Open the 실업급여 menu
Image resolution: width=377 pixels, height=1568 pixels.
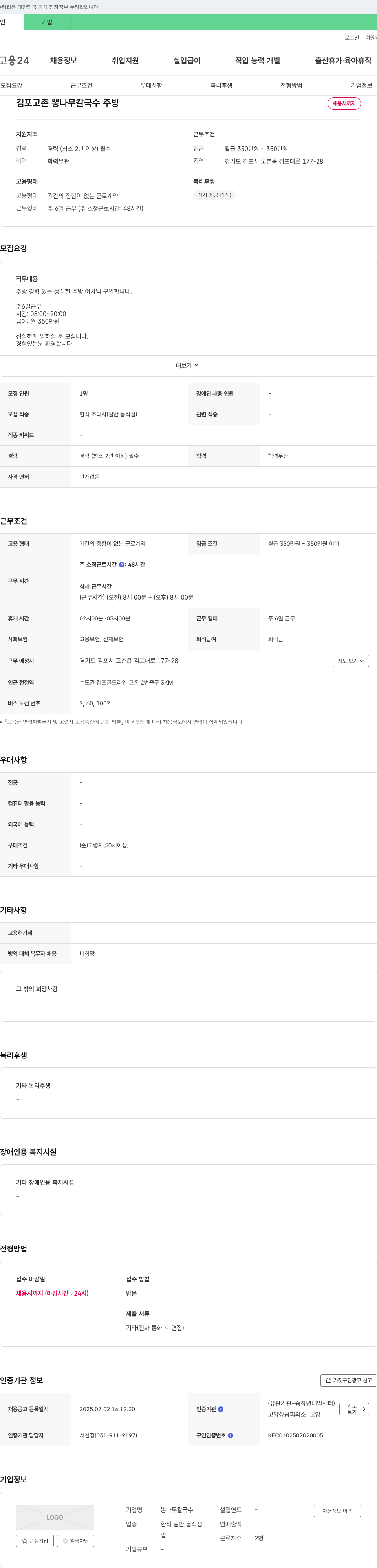187,60
